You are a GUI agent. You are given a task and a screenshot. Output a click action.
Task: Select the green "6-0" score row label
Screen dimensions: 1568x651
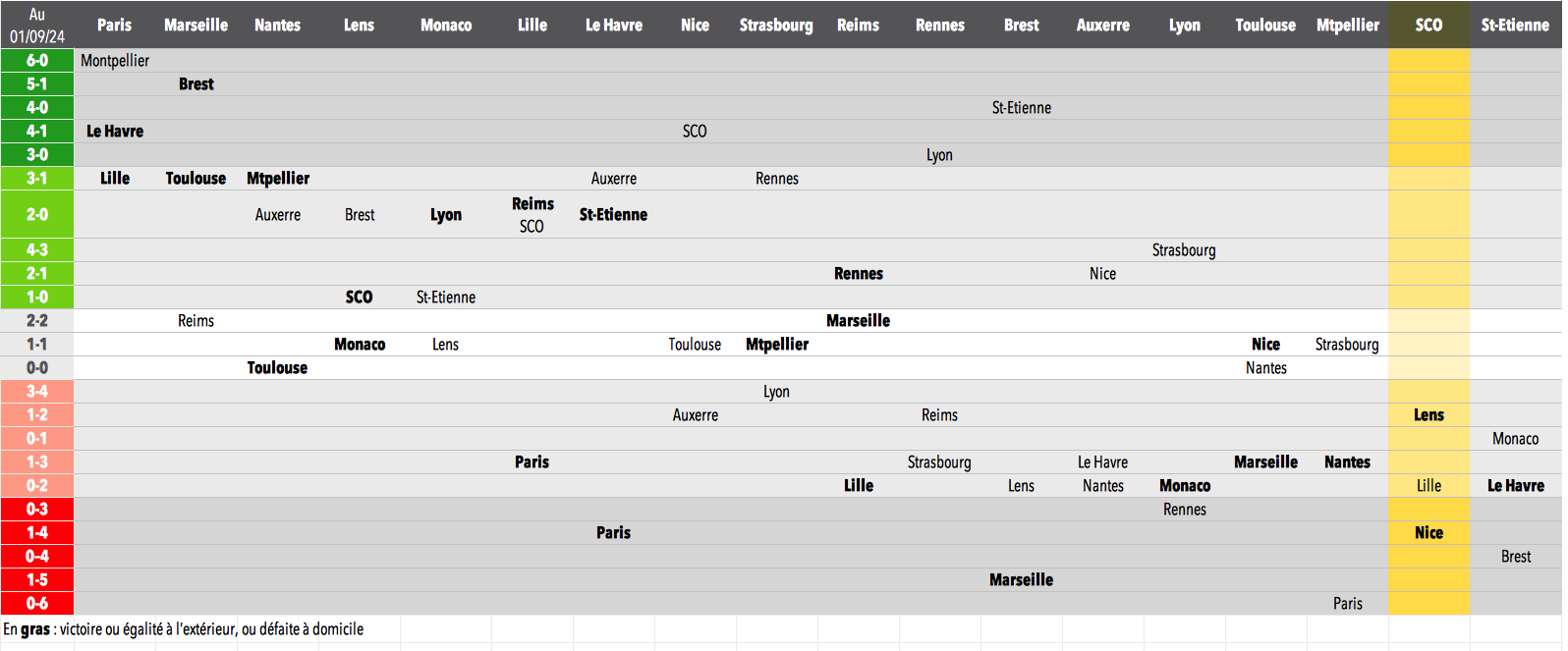(37, 61)
